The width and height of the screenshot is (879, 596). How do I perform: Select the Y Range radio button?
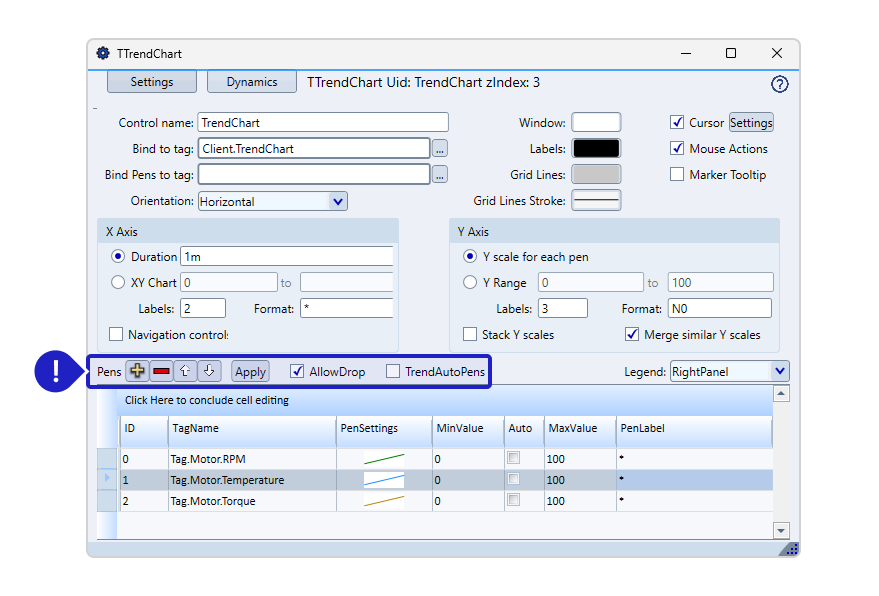[470, 283]
